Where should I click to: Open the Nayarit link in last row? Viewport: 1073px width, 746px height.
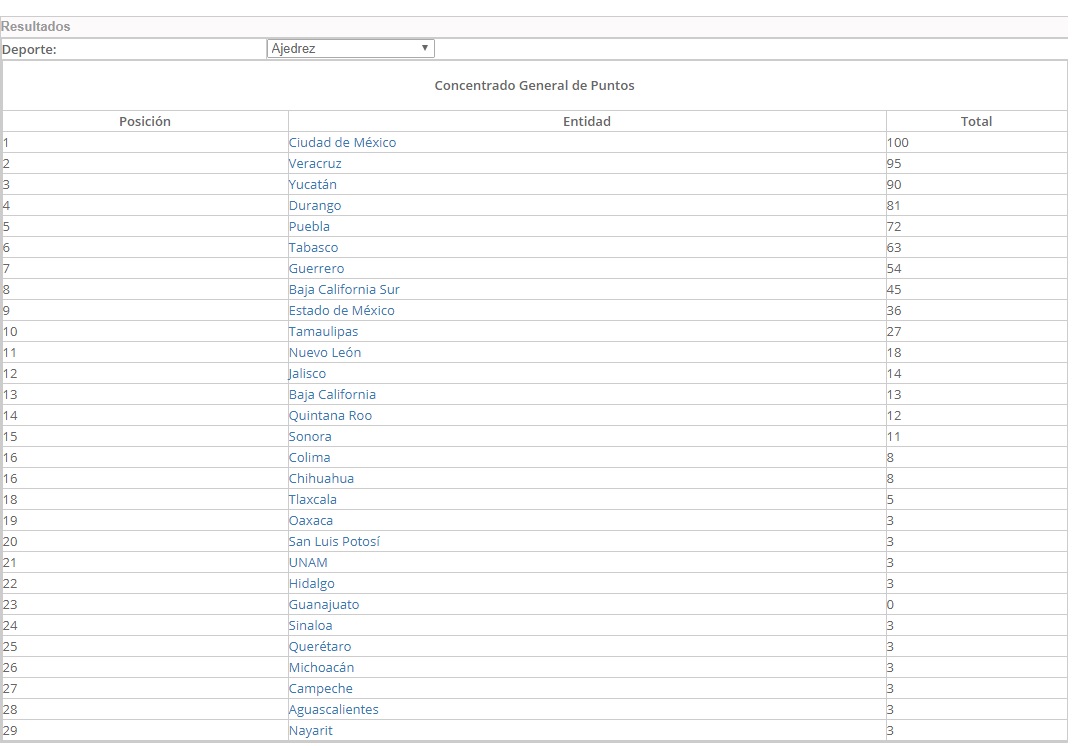tap(311, 731)
